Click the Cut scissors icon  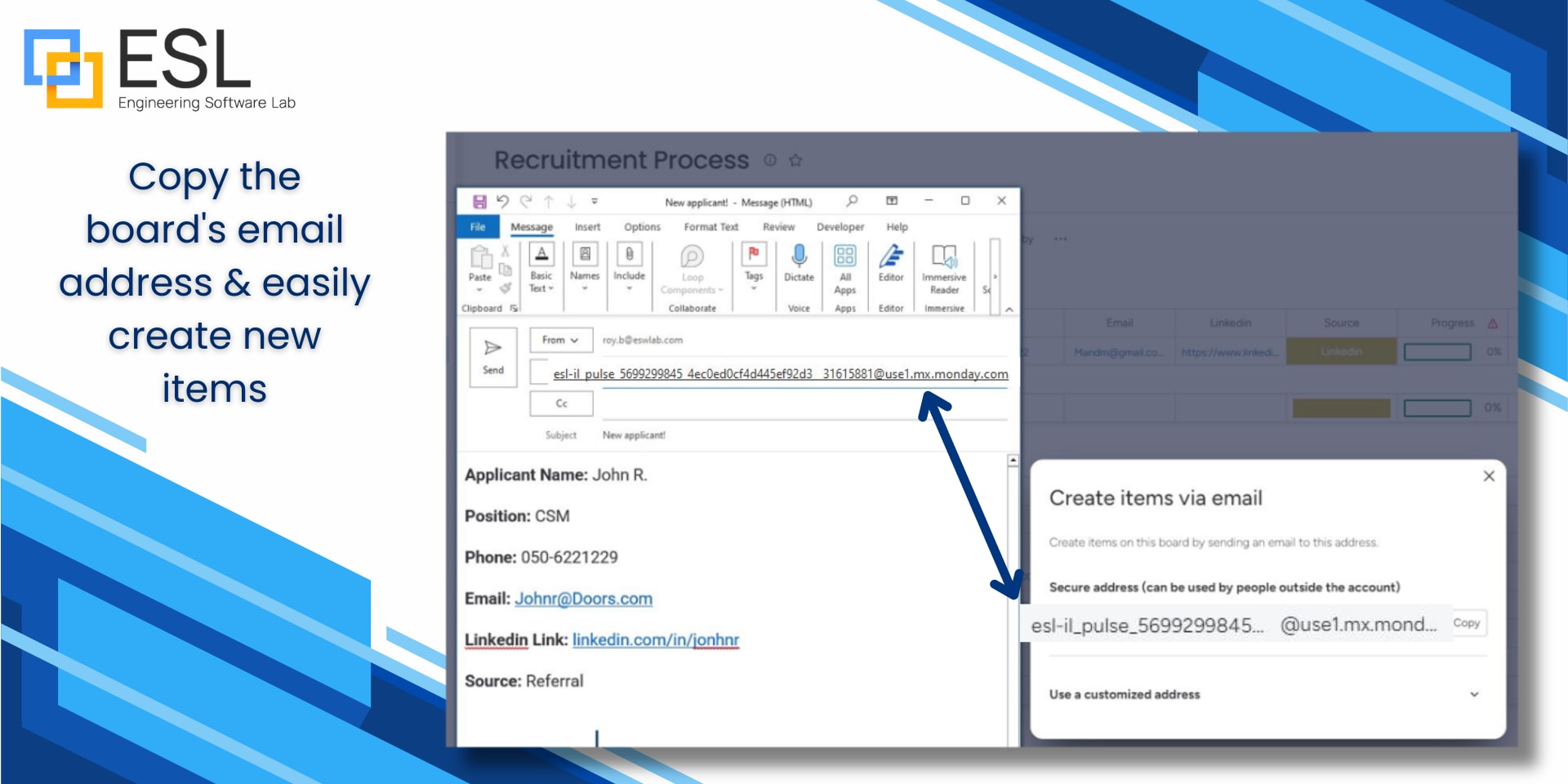[506, 252]
